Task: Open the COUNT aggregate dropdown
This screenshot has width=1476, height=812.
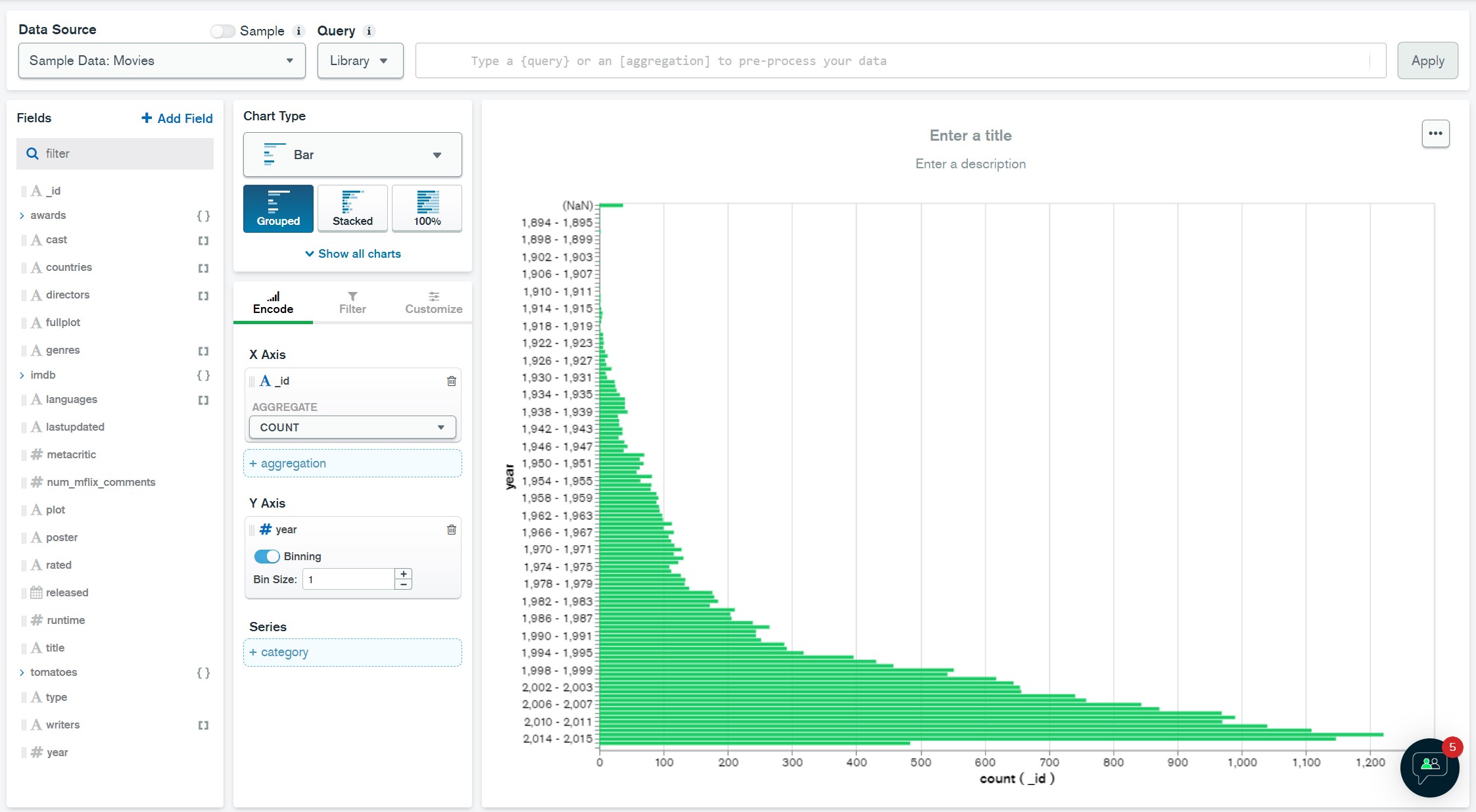Action: point(439,427)
